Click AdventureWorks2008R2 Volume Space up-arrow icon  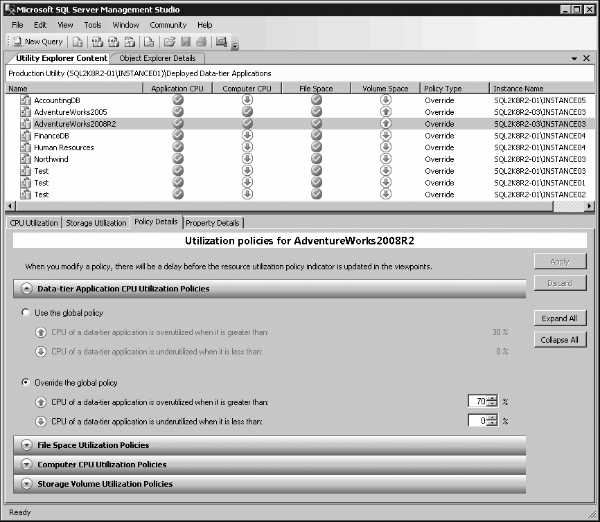click(386, 124)
